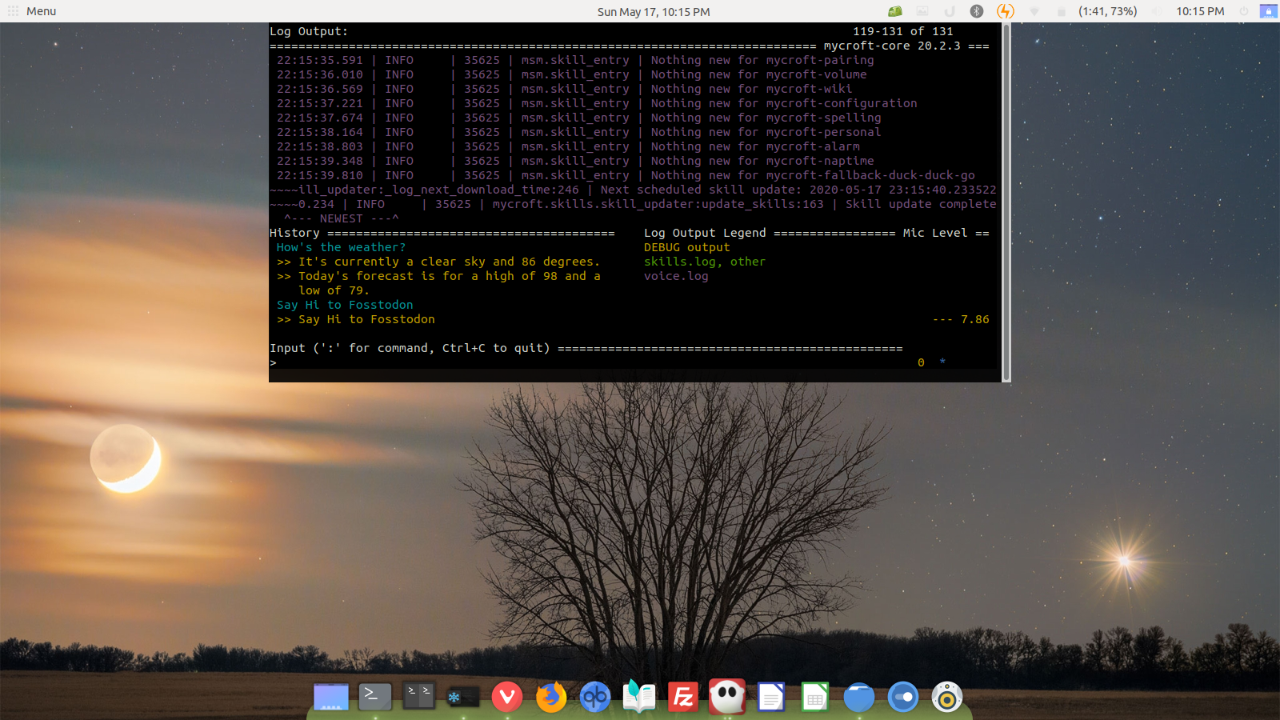The image size is (1280, 720).
Task: Open LibreOffice Calc from the dock
Action: (815, 696)
